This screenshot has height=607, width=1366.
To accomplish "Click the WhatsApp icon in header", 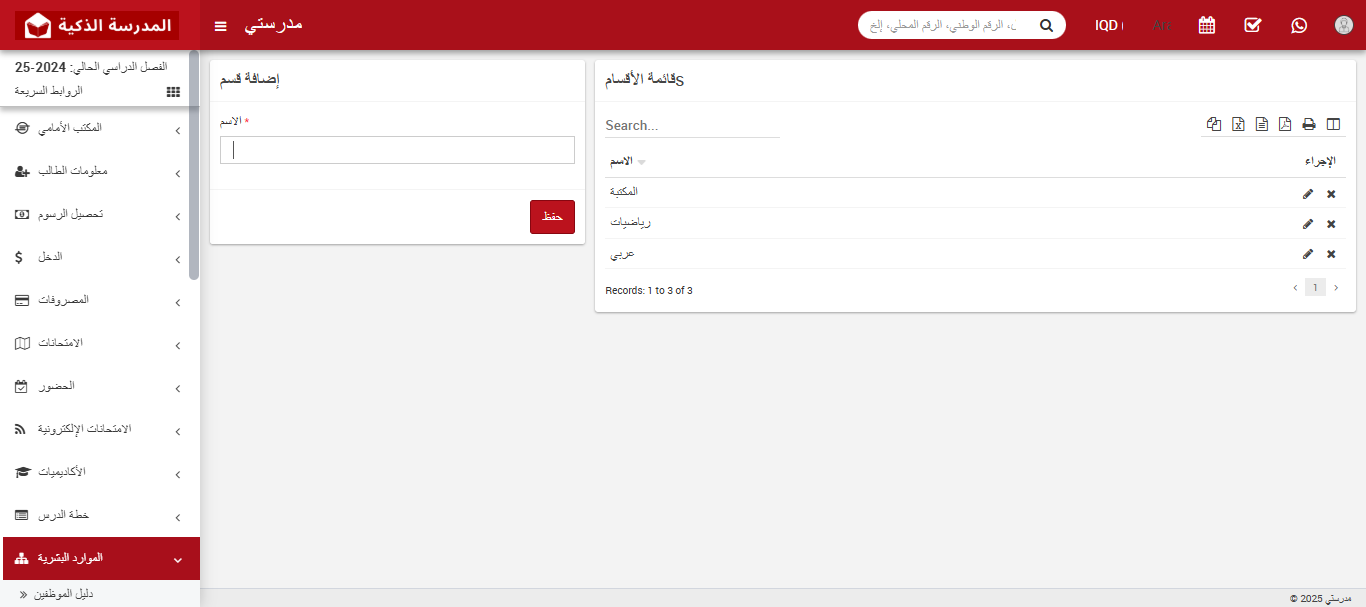I will [x=1299, y=25].
